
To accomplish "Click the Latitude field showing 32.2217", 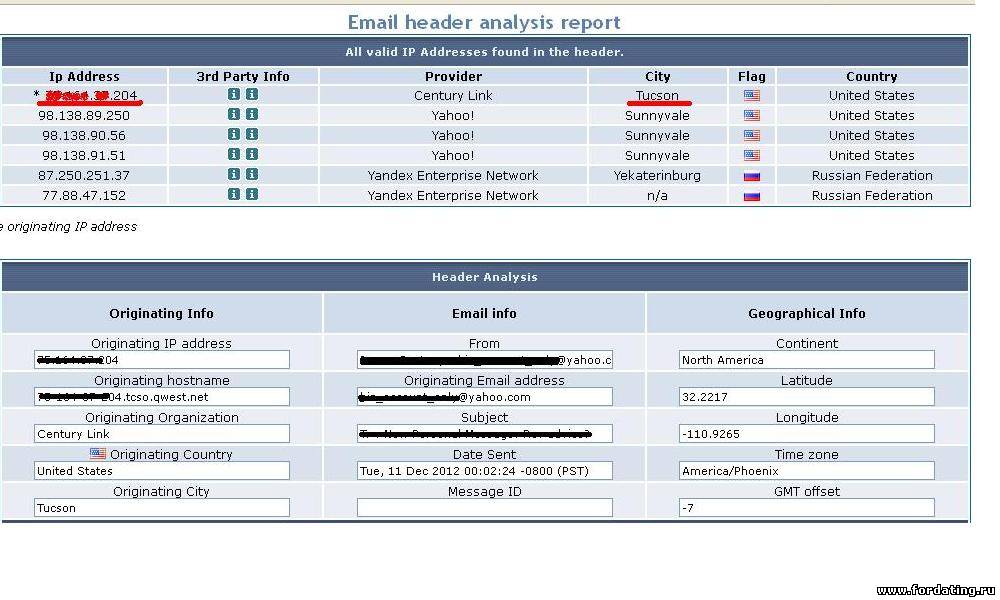I will point(806,397).
